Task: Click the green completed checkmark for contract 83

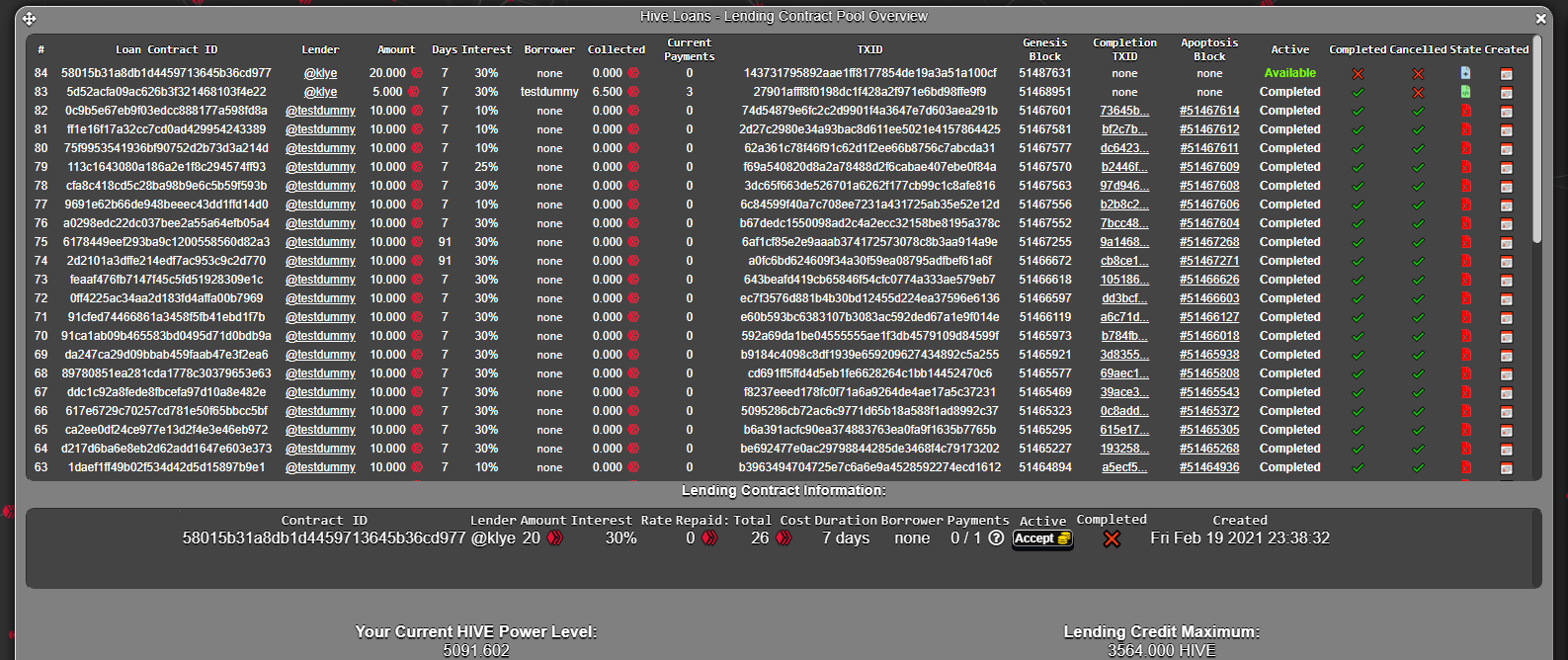Action: (1358, 92)
